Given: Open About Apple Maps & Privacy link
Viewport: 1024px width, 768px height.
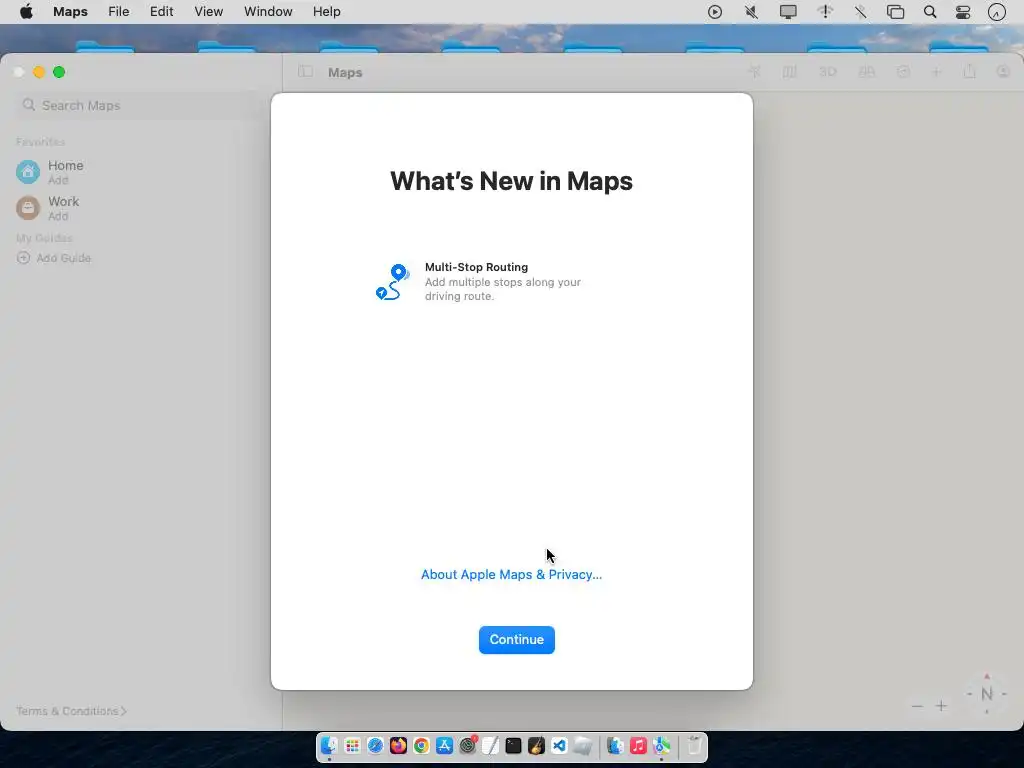Looking at the screenshot, I should [511, 575].
